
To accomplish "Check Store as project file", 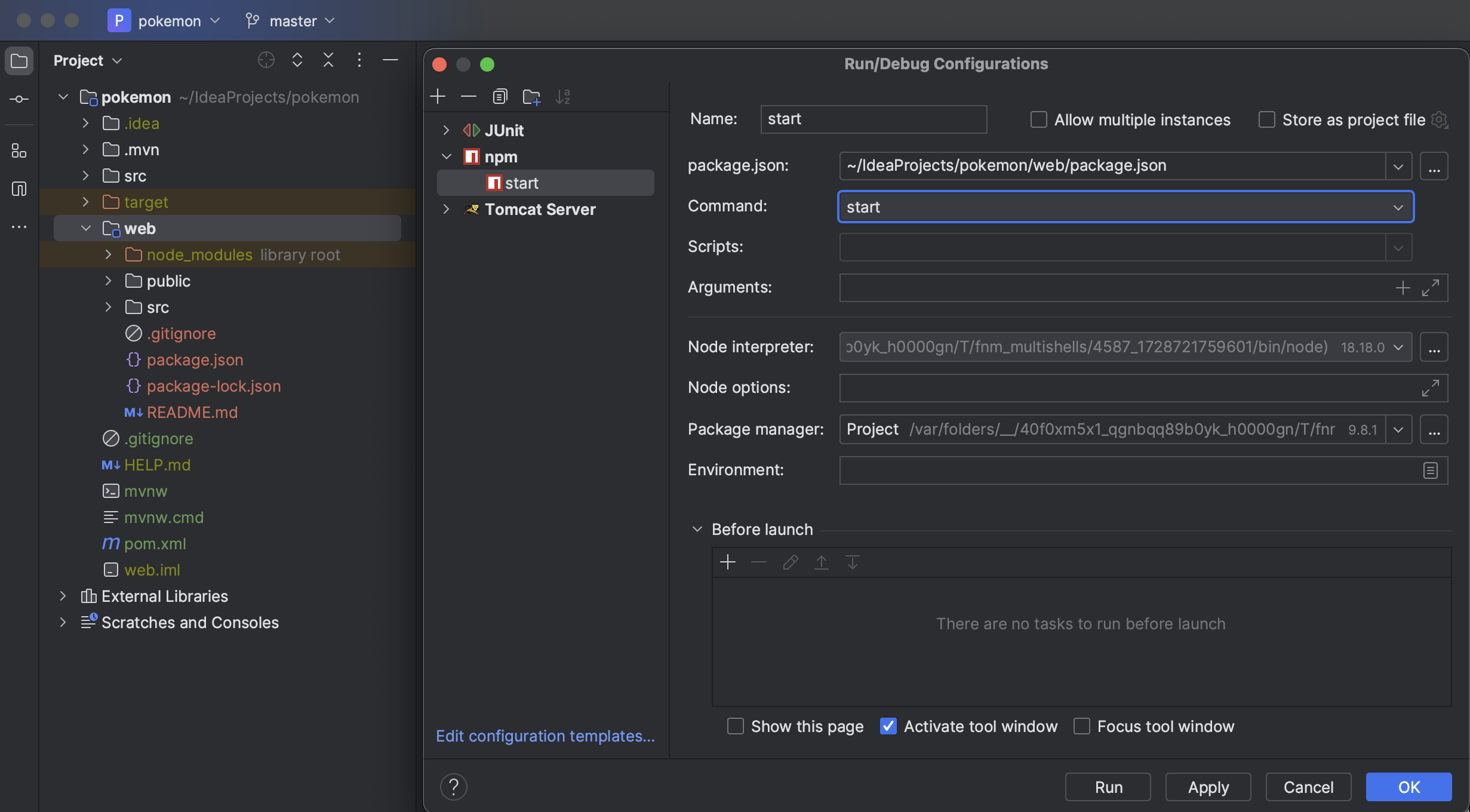I will [x=1266, y=120].
